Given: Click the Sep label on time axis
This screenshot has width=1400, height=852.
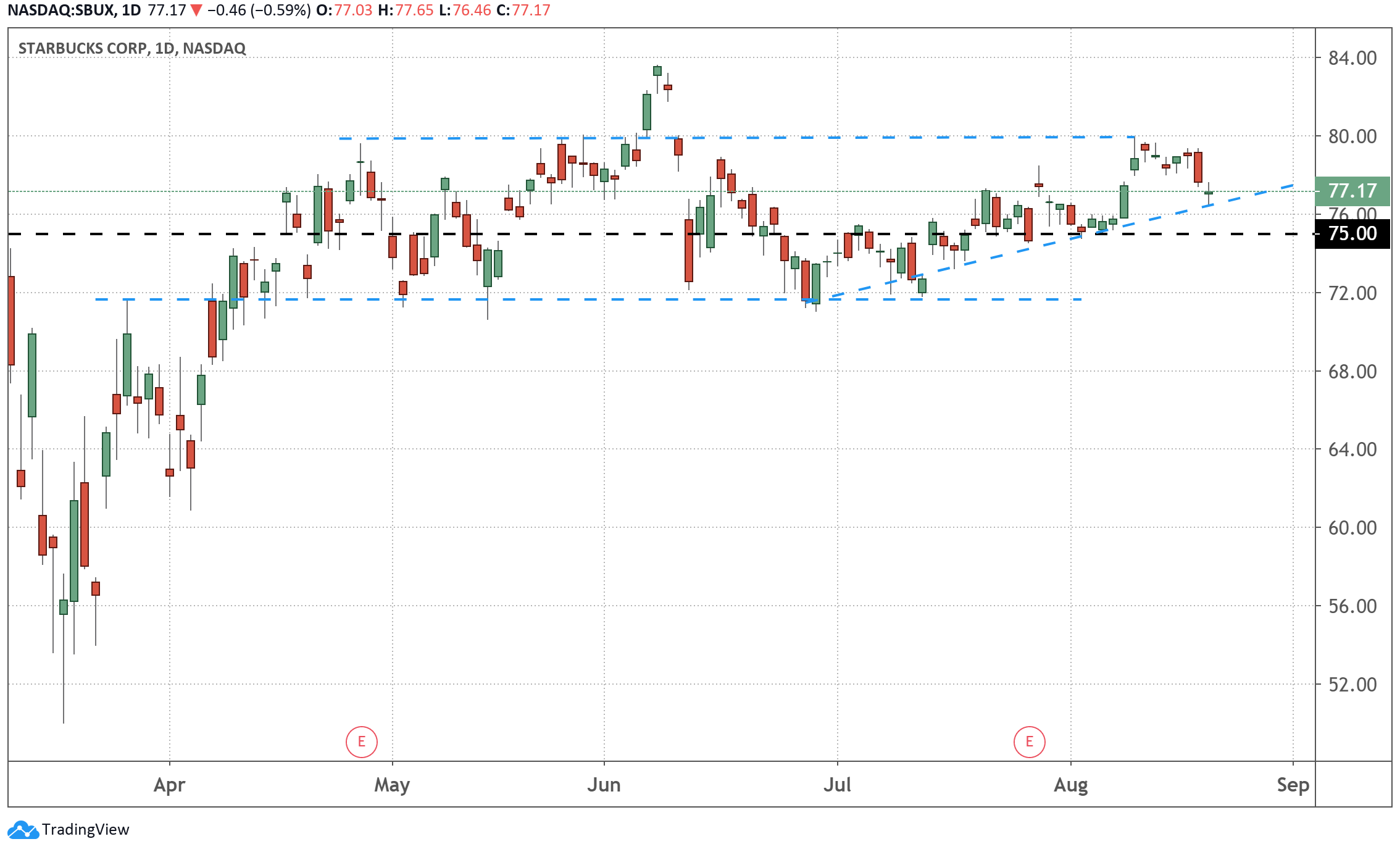Looking at the screenshot, I should 1293,785.
